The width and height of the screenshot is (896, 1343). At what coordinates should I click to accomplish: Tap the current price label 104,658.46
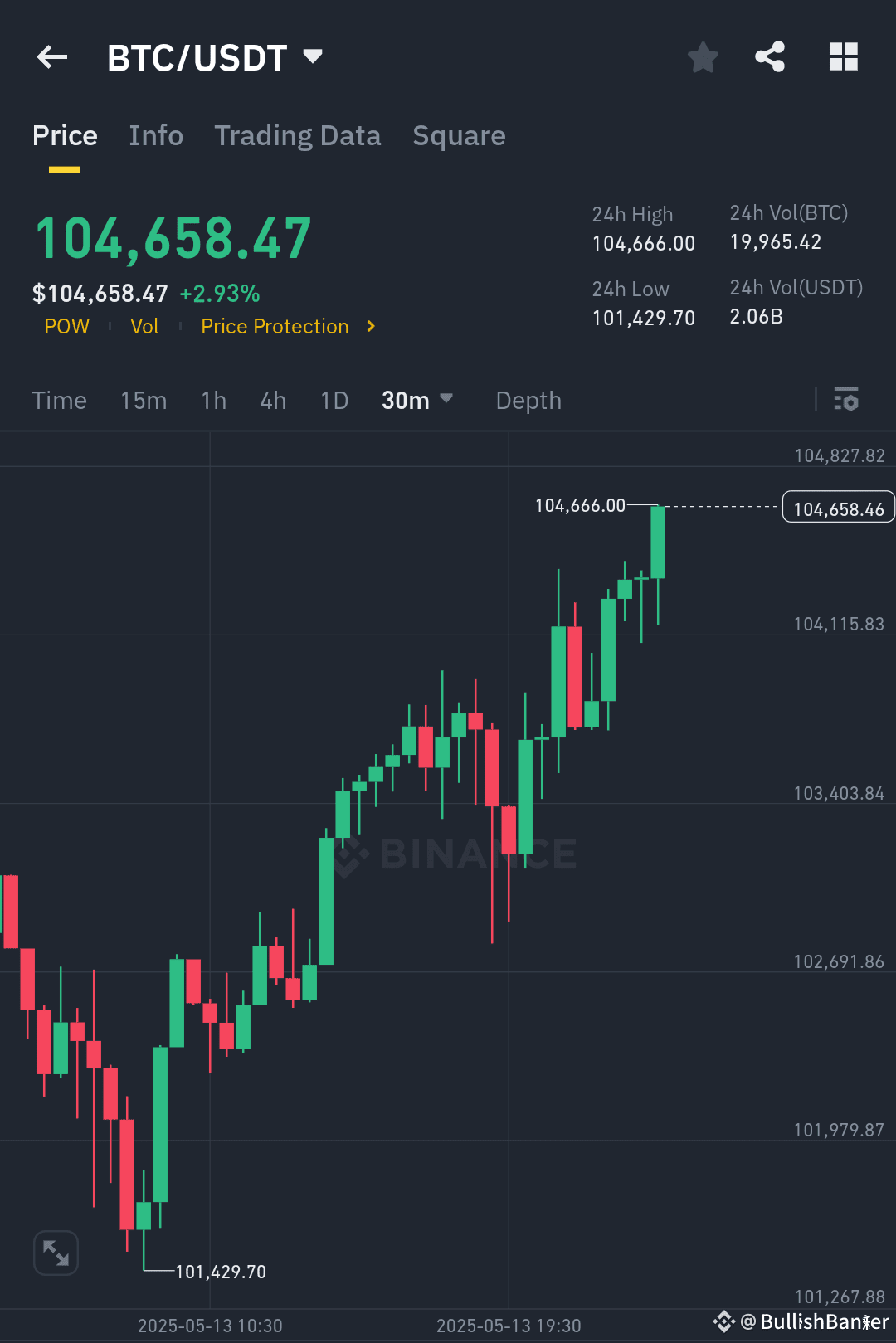[x=838, y=507]
